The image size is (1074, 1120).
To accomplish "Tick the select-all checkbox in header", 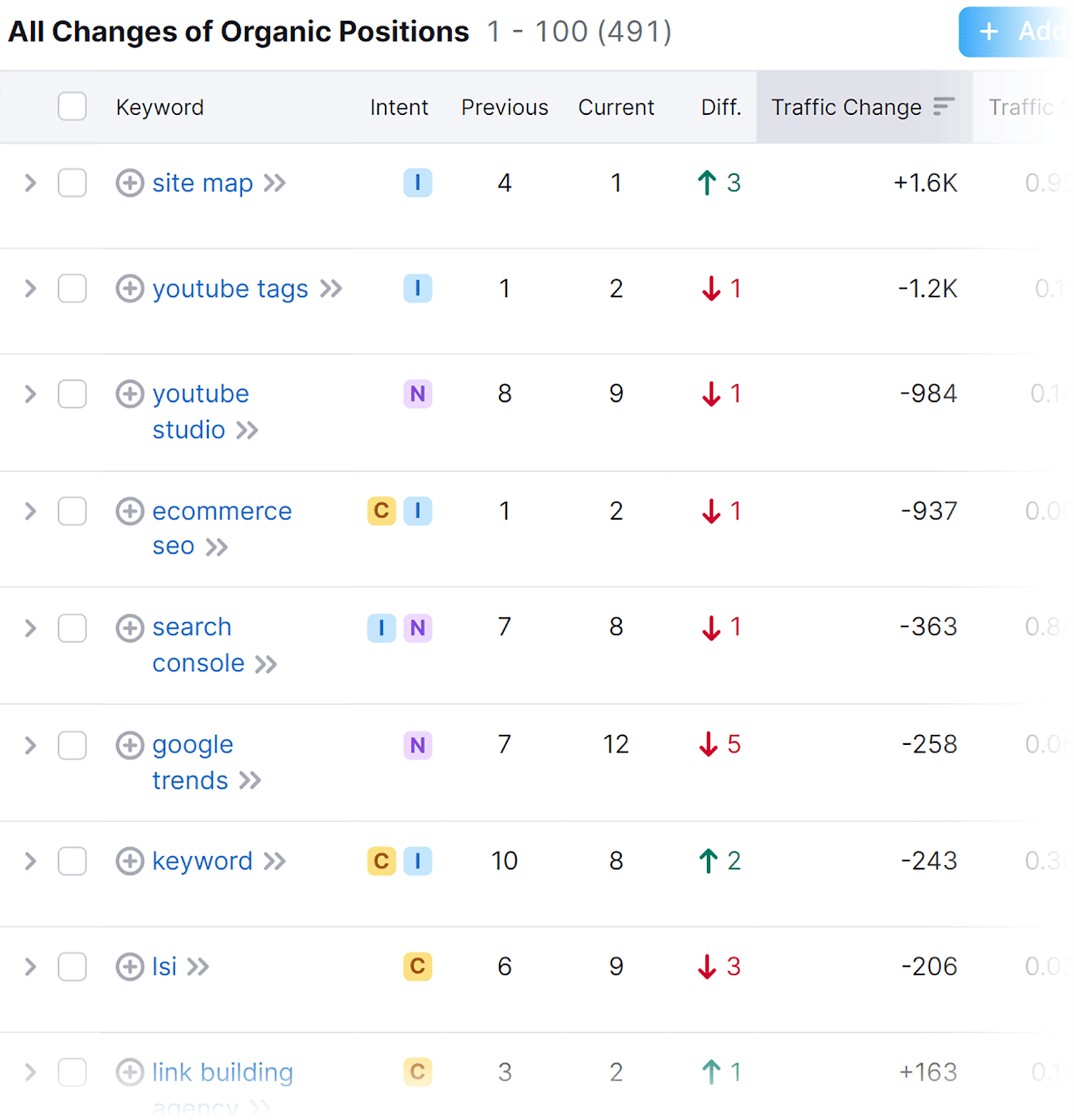I will [x=72, y=106].
